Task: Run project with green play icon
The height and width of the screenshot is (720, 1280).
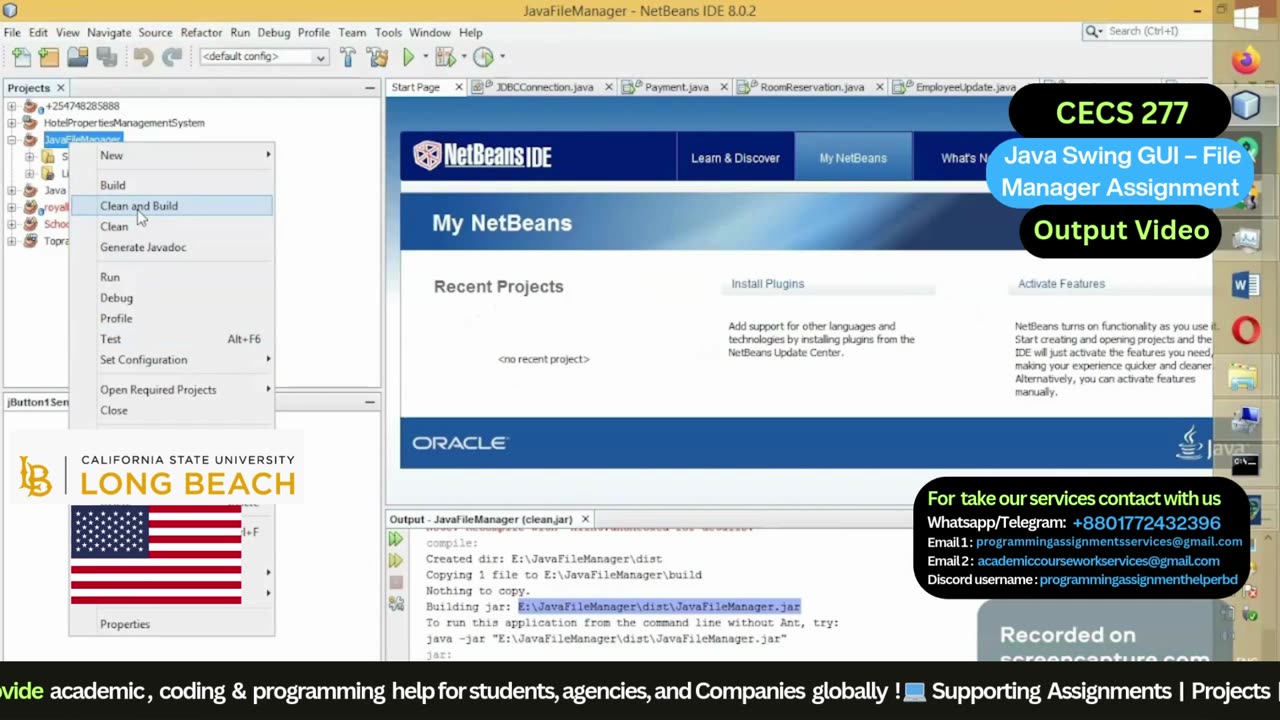Action: [x=408, y=57]
